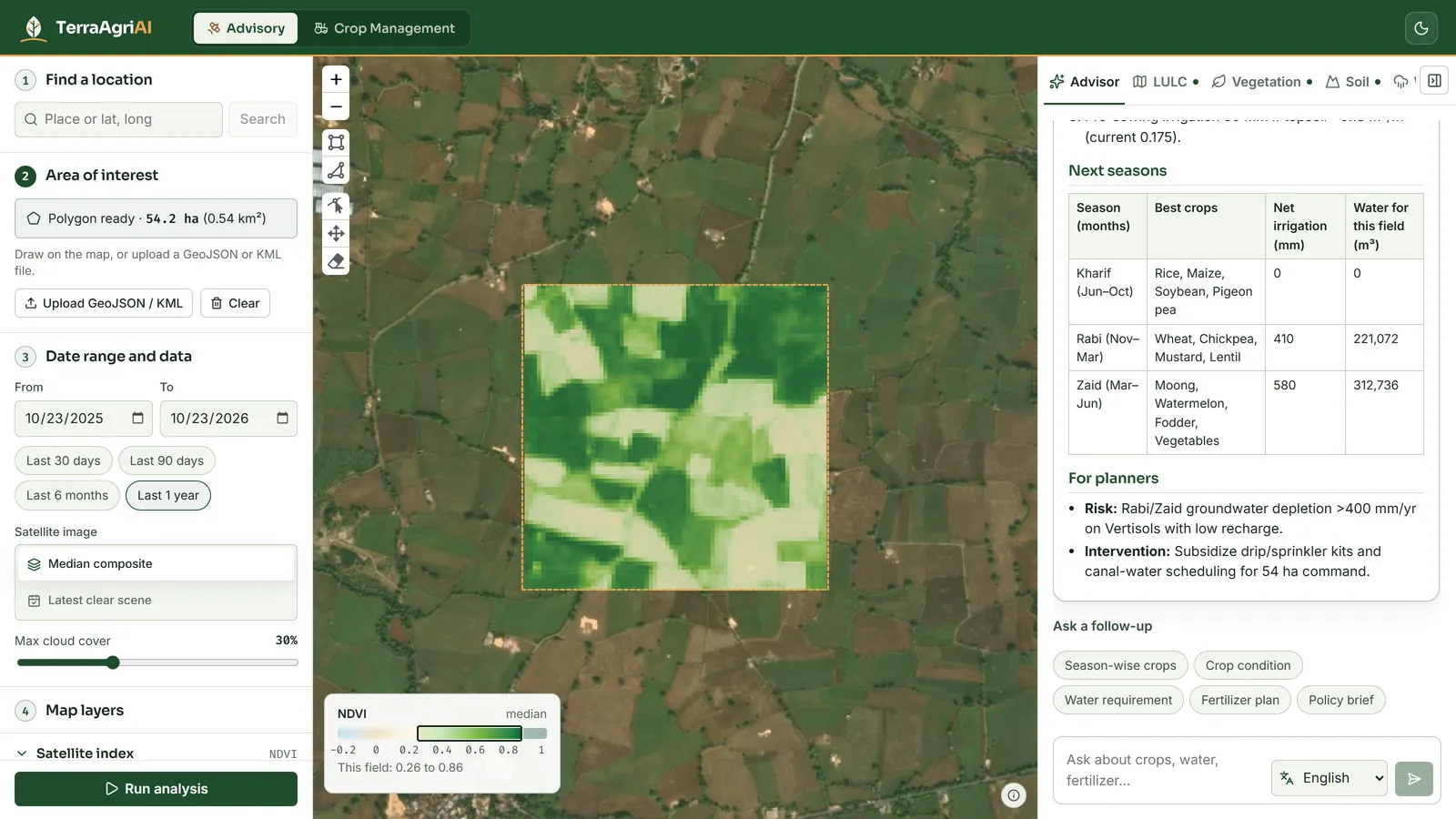1456x819 pixels.
Task: Click the '221,072' water value cell
Action: point(1384,348)
